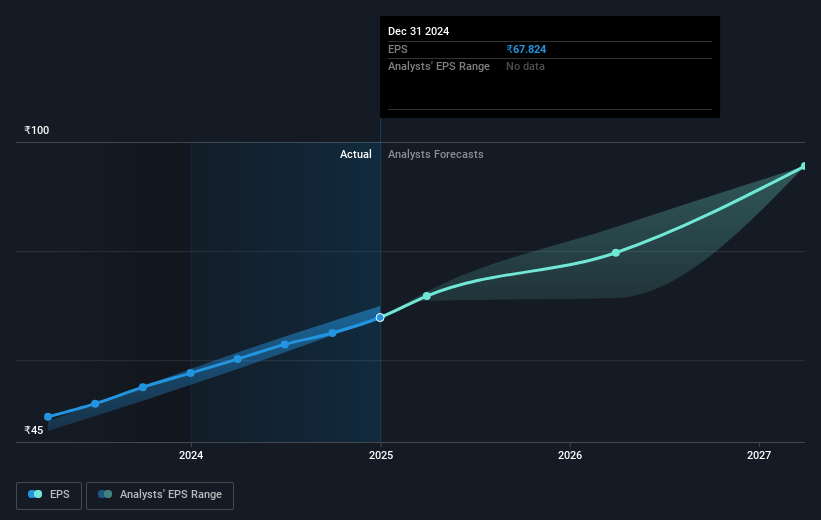Viewport: 821px width, 520px height.
Task: Click the 'Analysts Forecasts' label
Action: (x=436, y=154)
